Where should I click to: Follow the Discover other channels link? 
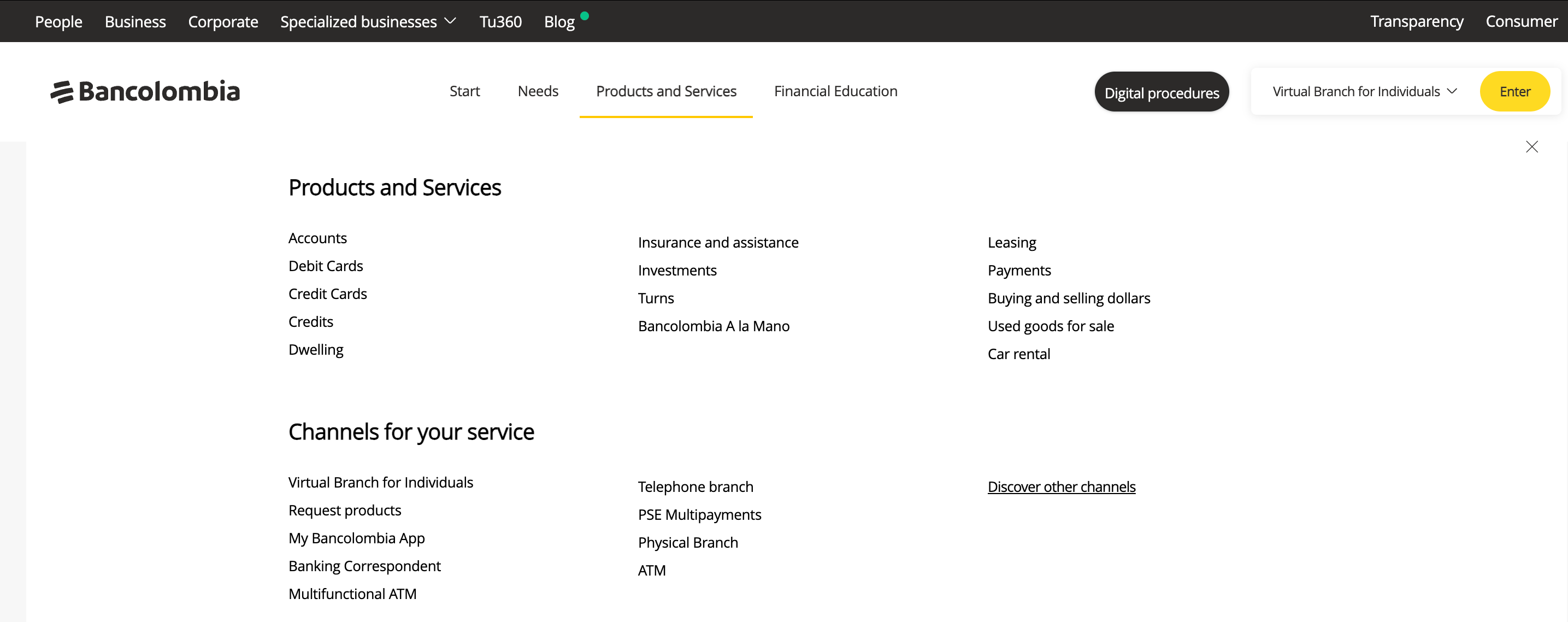coord(1061,486)
